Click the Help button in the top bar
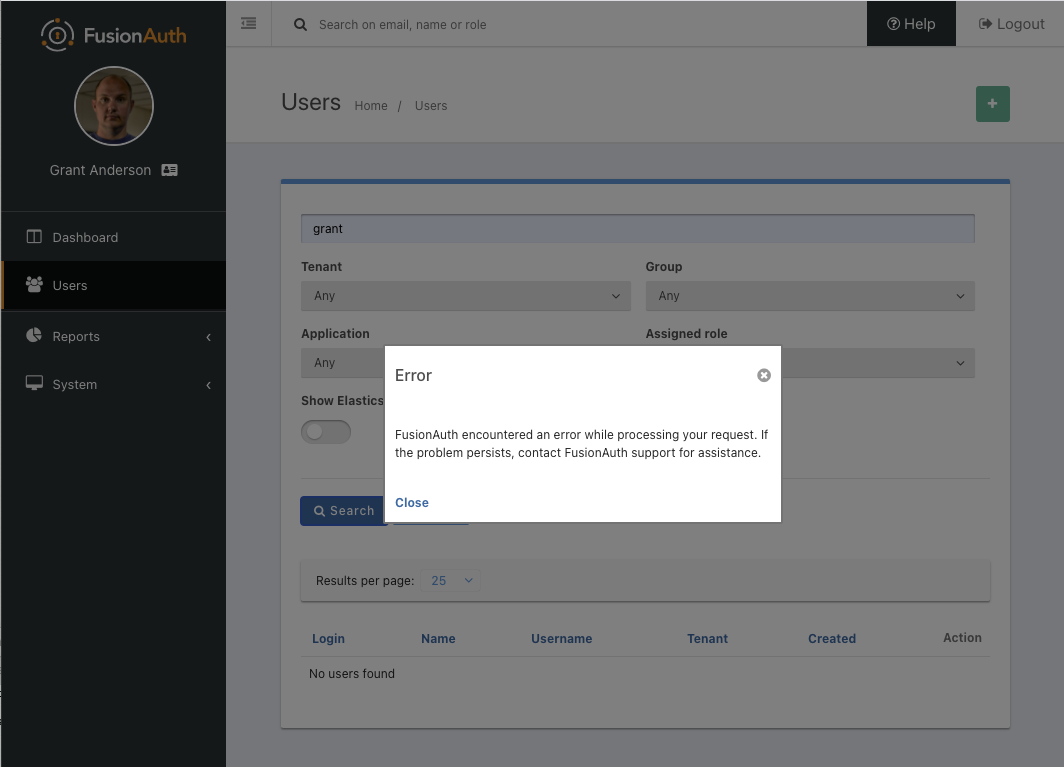Image resolution: width=1064 pixels, height=767 pixels. point(911,24)
